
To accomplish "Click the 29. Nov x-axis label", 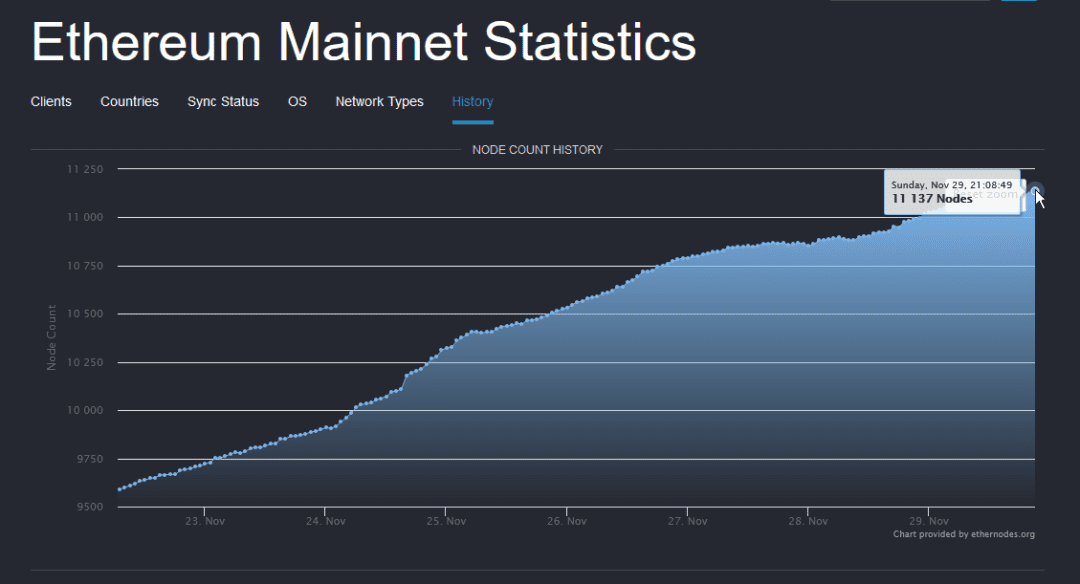I will [928, 521].
